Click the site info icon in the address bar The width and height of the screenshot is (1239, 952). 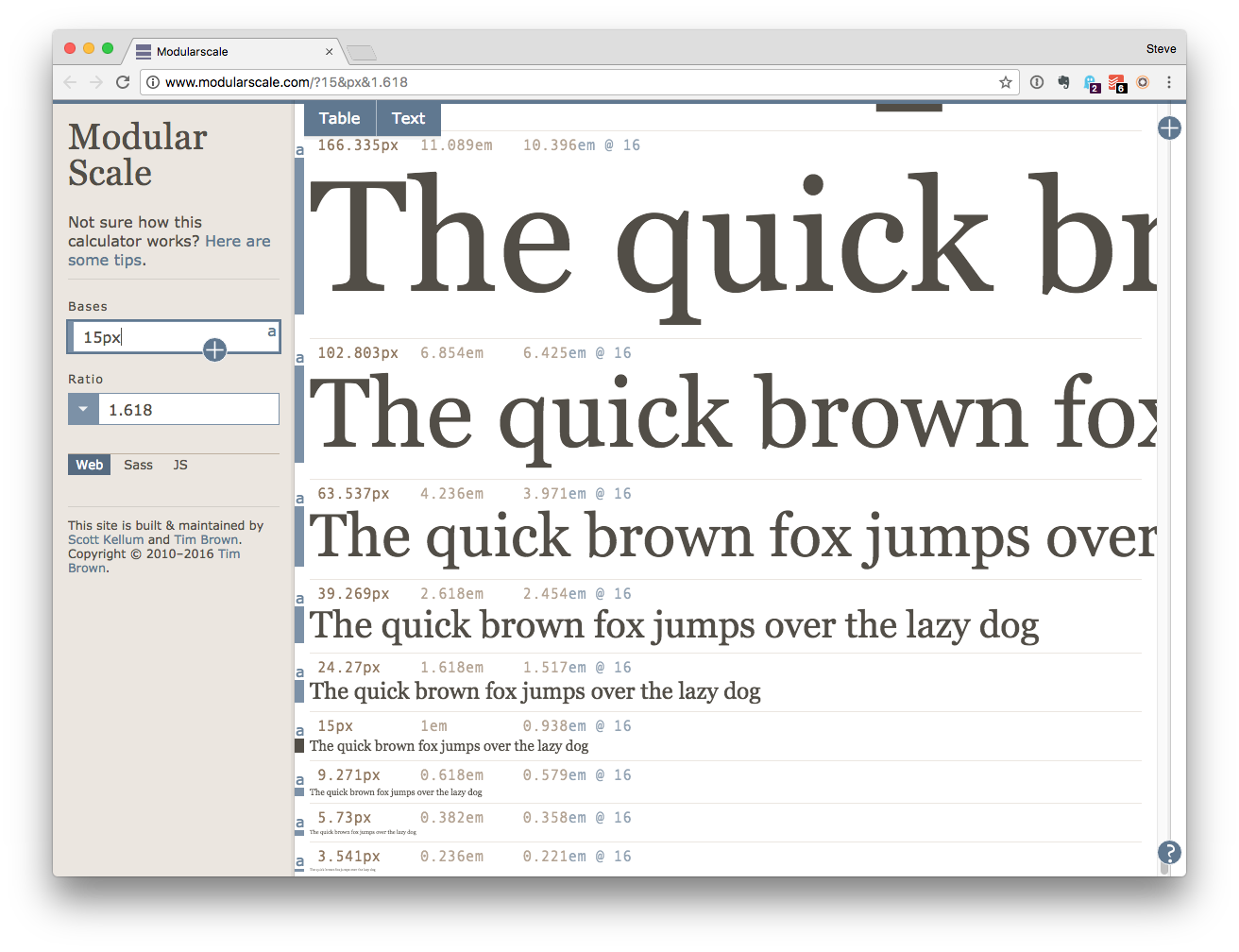[x=153, y=82]
